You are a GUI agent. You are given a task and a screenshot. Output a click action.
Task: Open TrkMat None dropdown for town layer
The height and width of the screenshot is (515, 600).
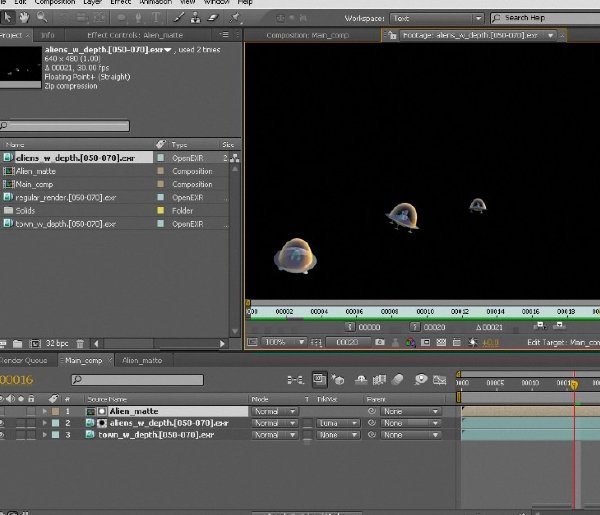(338, 435)
